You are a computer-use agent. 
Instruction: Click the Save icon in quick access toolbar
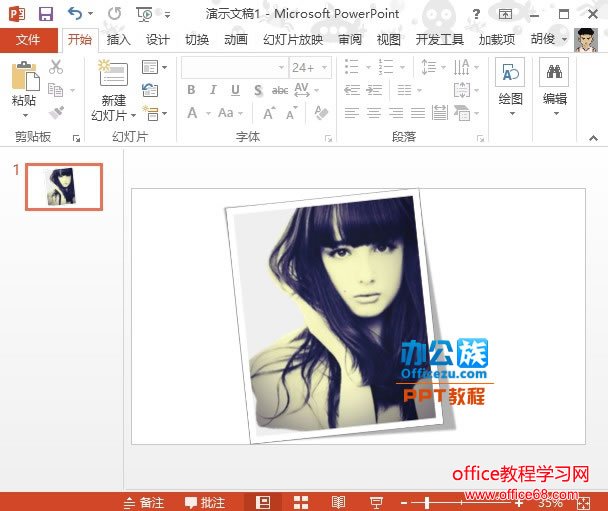[x=46, y=14]
